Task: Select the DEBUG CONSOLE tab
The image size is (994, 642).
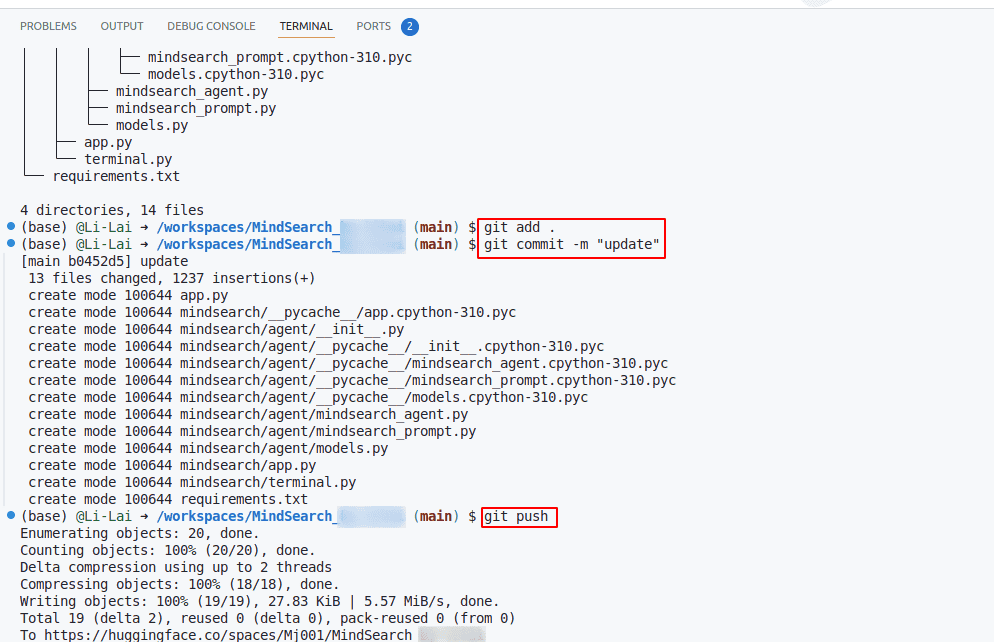Action: pyautogui.click(x=211, y=26)
